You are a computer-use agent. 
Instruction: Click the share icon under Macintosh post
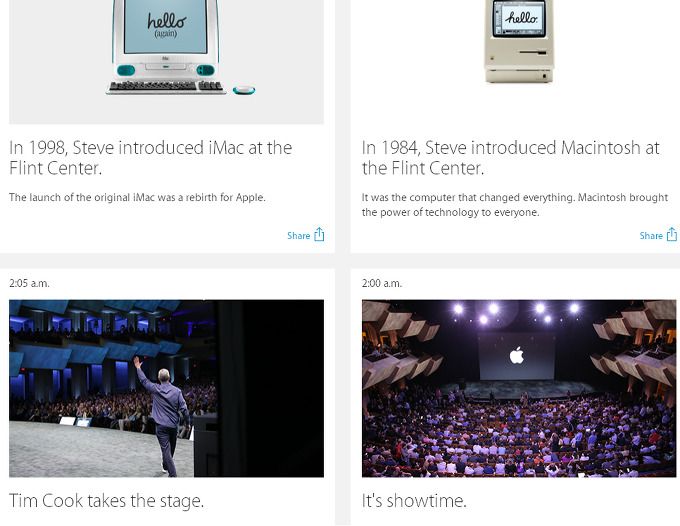(671, 235)
